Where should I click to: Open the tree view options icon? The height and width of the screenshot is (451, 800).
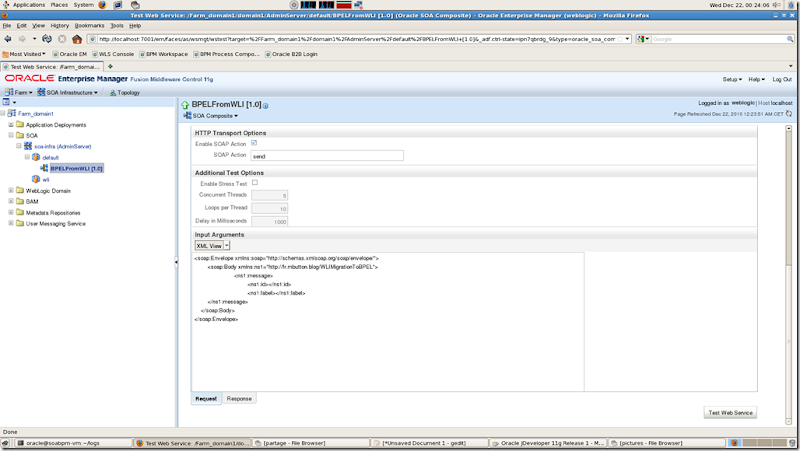point(7,102)
